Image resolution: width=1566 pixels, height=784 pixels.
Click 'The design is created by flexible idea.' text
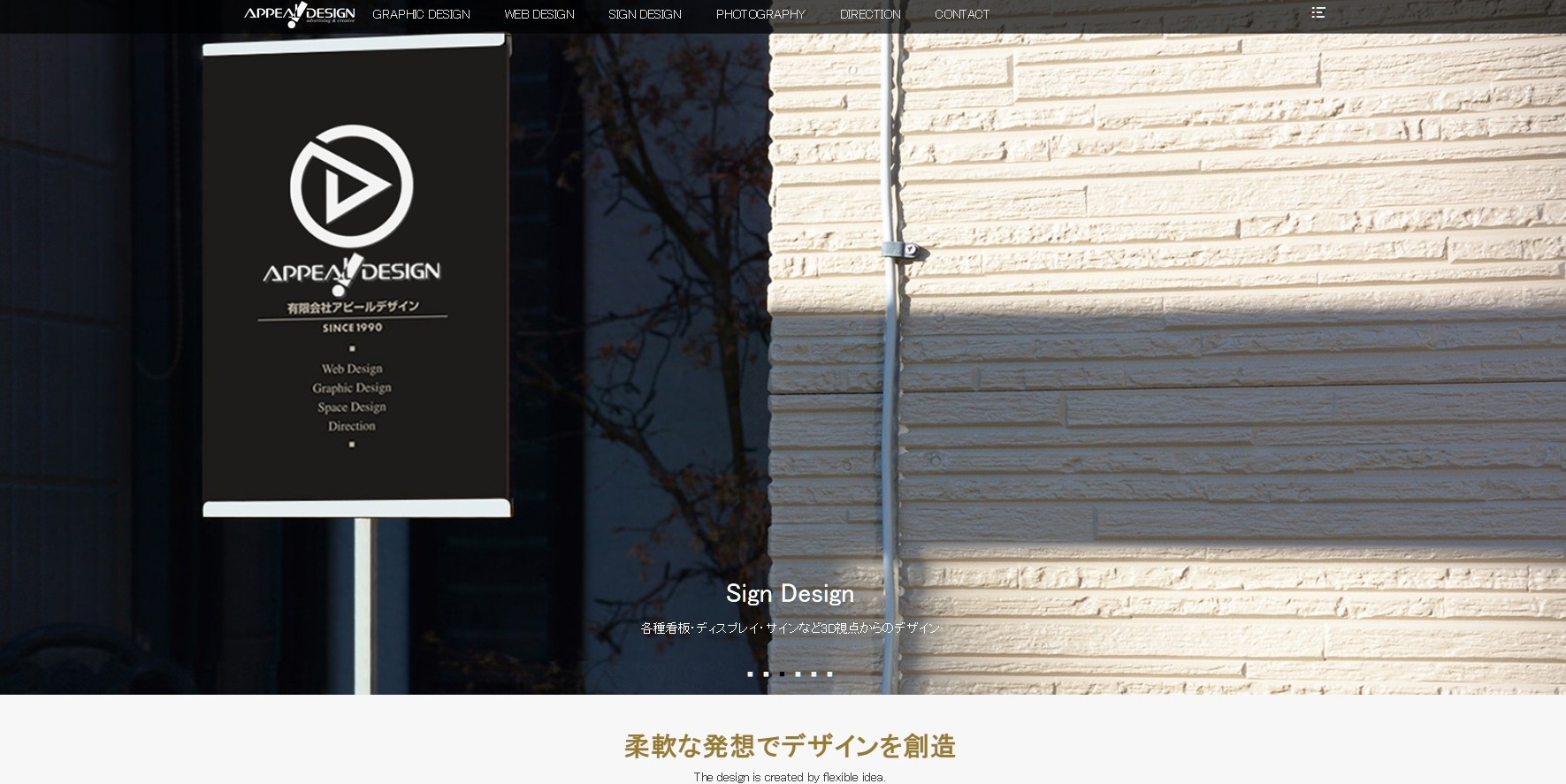coord(790,777)
